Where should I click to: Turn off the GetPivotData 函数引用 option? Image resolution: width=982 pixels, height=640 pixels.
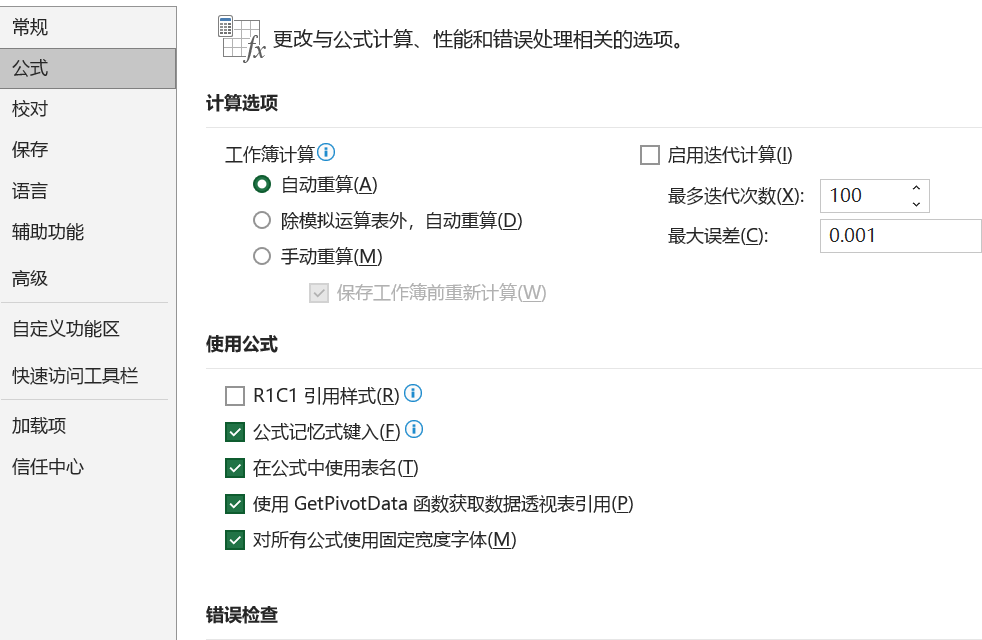point(235,504)
